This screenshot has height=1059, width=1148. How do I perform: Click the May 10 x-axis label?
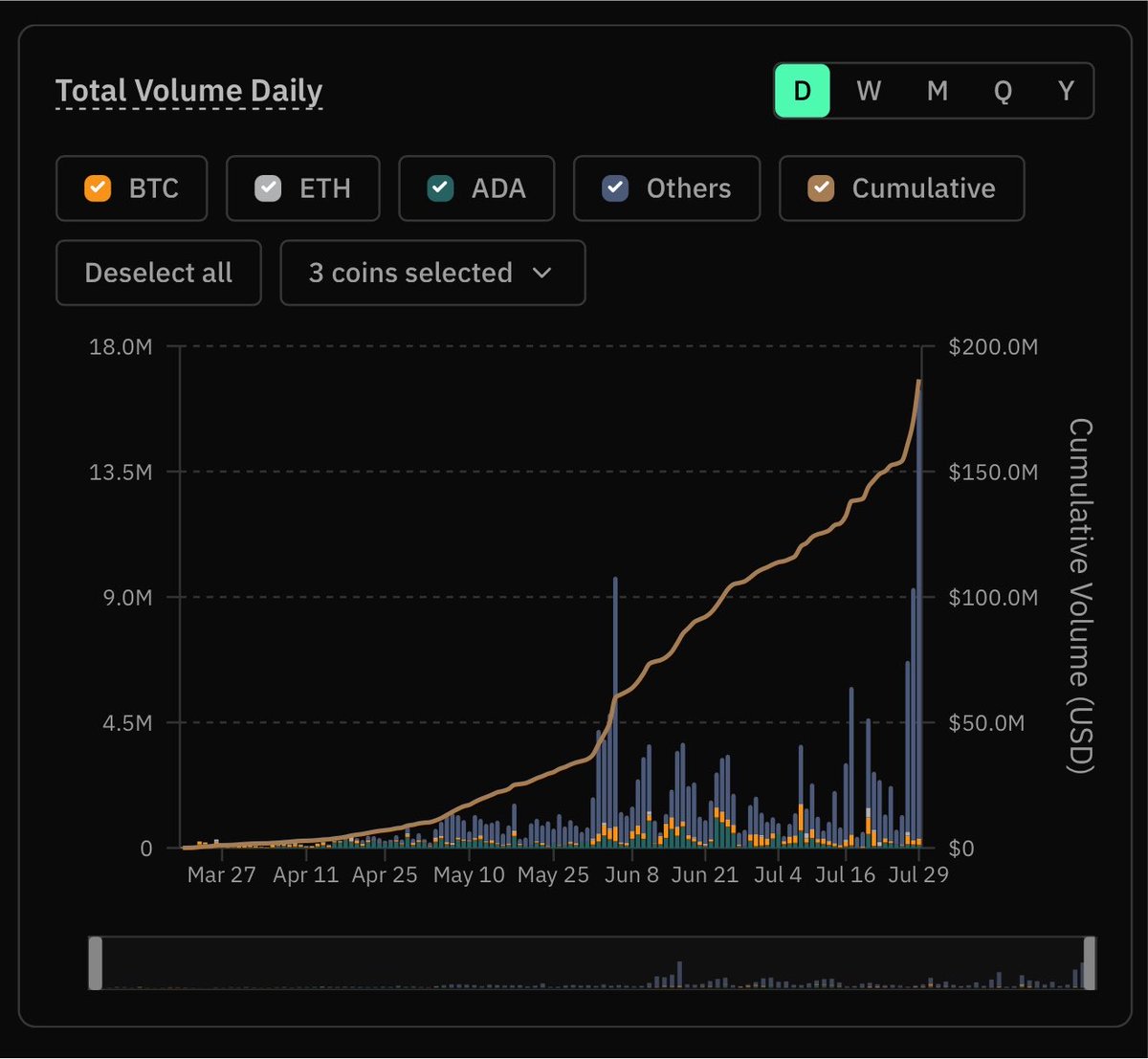point(469,874)
